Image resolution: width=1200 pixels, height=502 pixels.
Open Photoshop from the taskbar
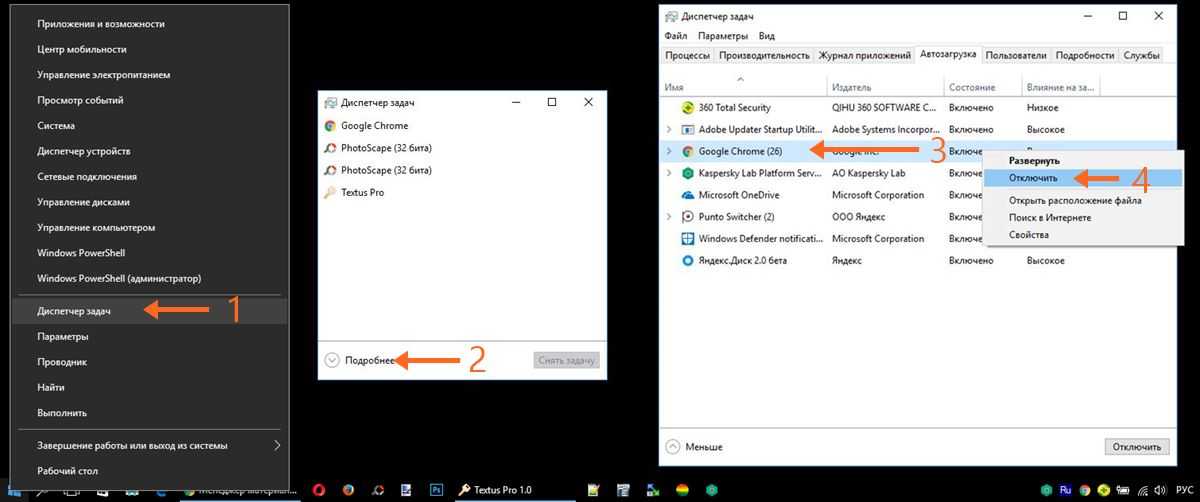pyautogui.click(x=436, y=490)
